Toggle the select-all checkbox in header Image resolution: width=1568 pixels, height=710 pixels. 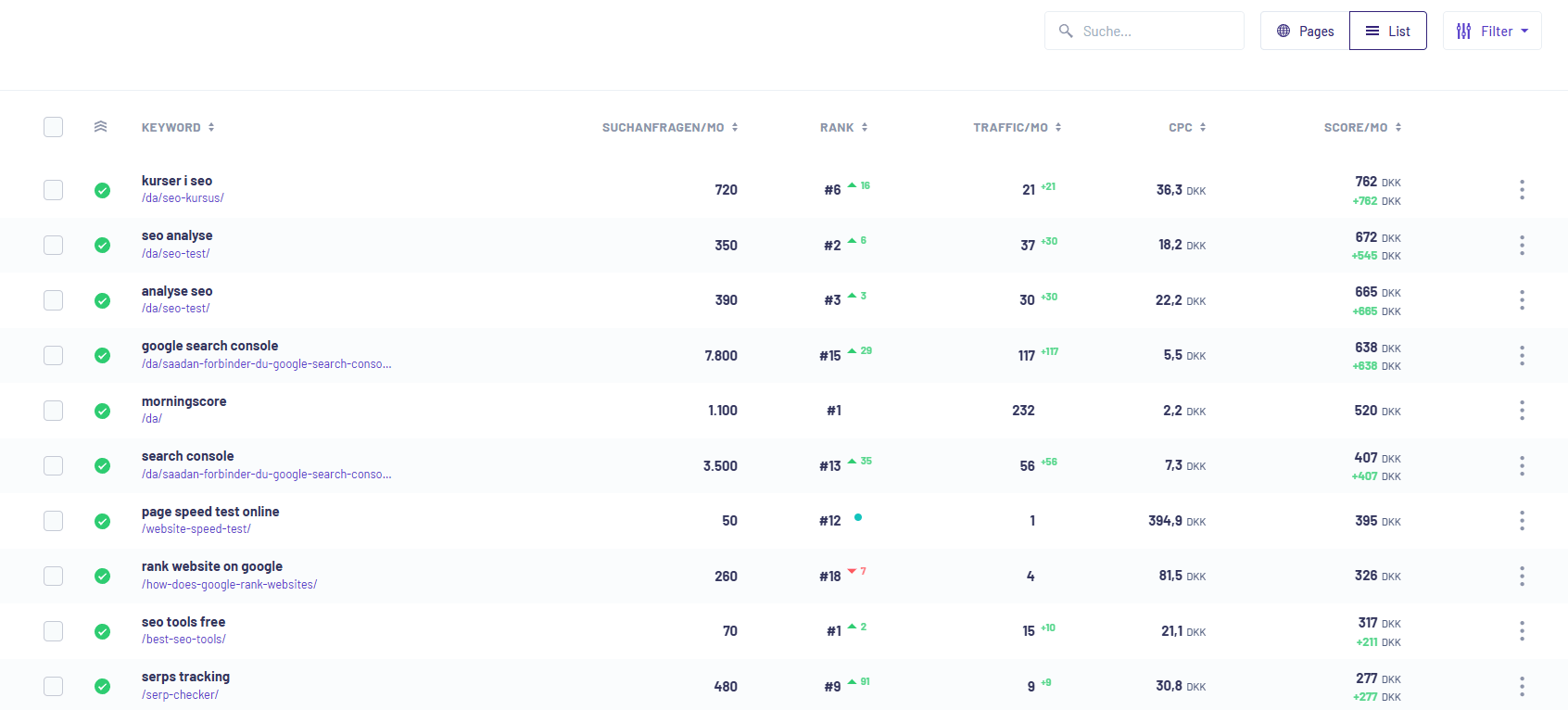(54, 127)
